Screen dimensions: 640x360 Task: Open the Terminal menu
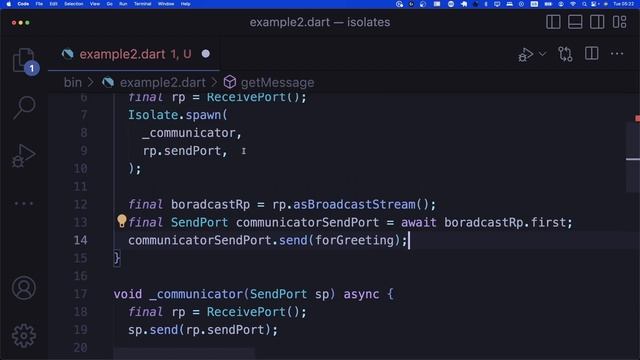[142, 4]
